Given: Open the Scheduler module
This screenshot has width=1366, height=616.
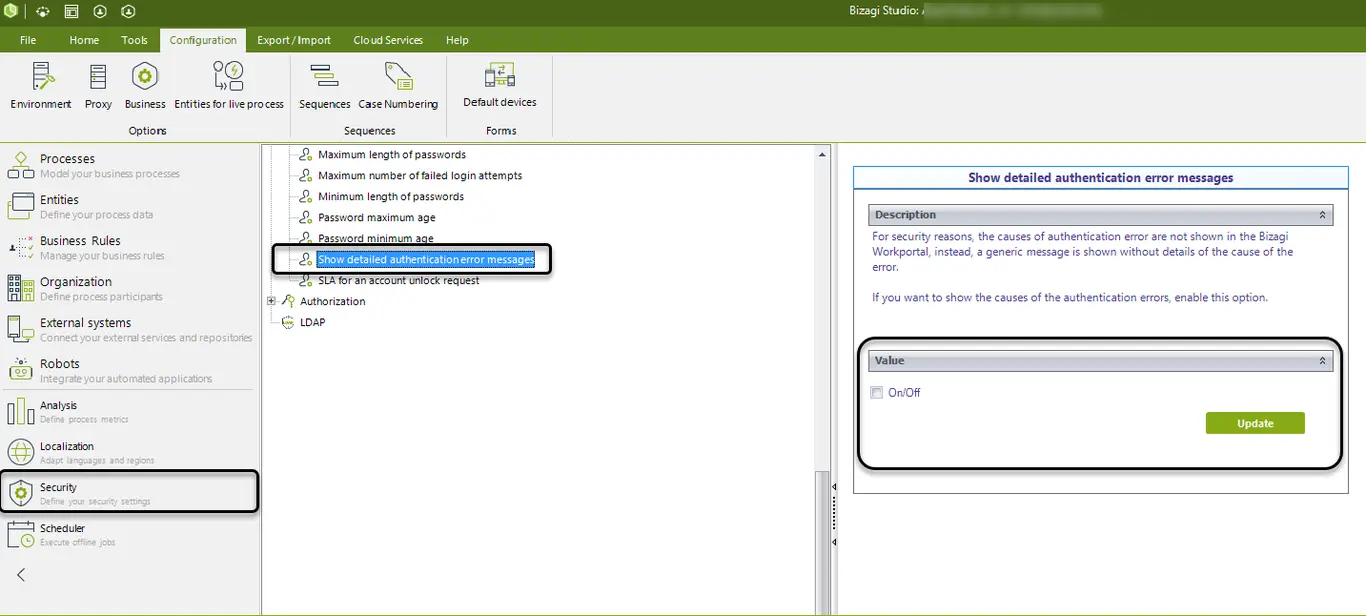Looking at the screenshot, I should click(130, 534).
